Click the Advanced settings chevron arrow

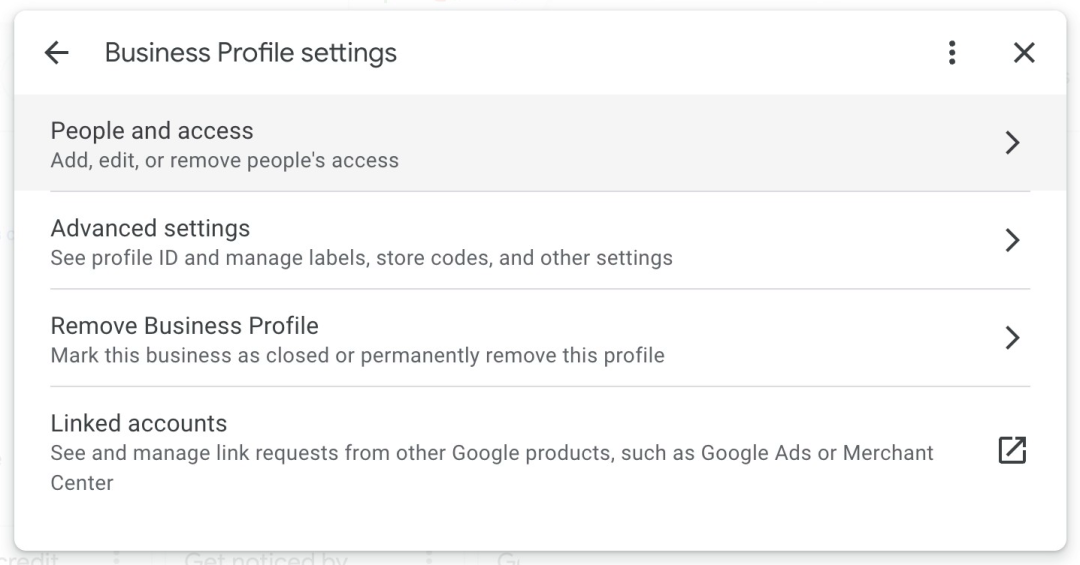click(x=1012, y=240)
